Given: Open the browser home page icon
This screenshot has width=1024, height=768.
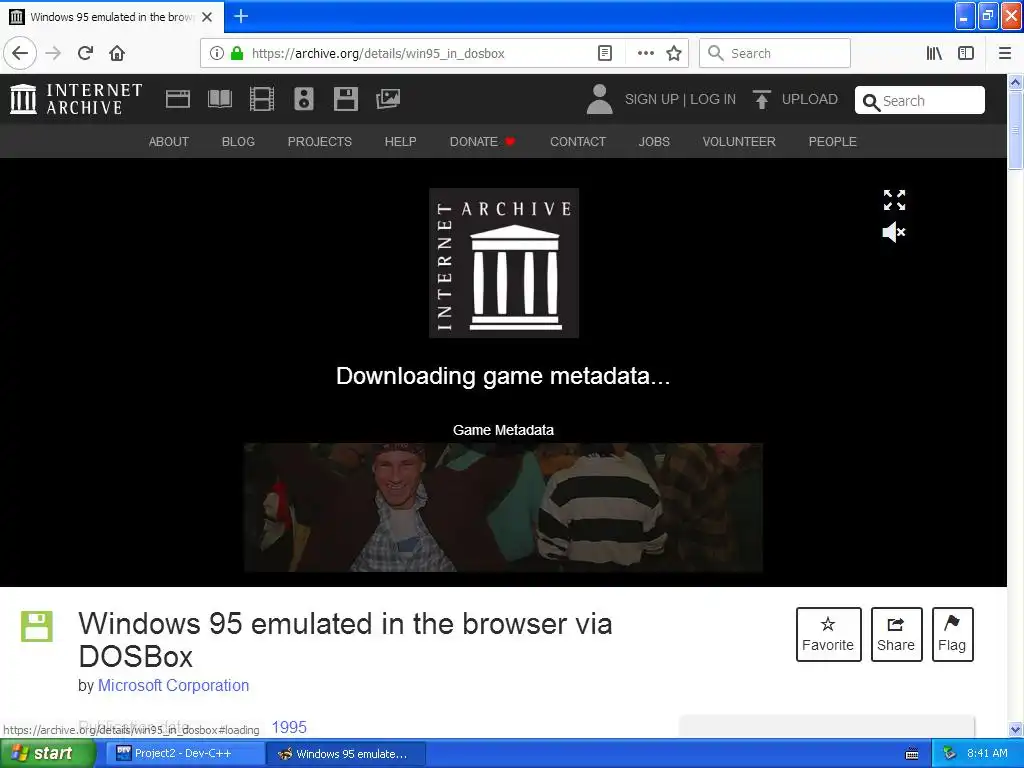Looking at the screenshot, I should [117, 53].
